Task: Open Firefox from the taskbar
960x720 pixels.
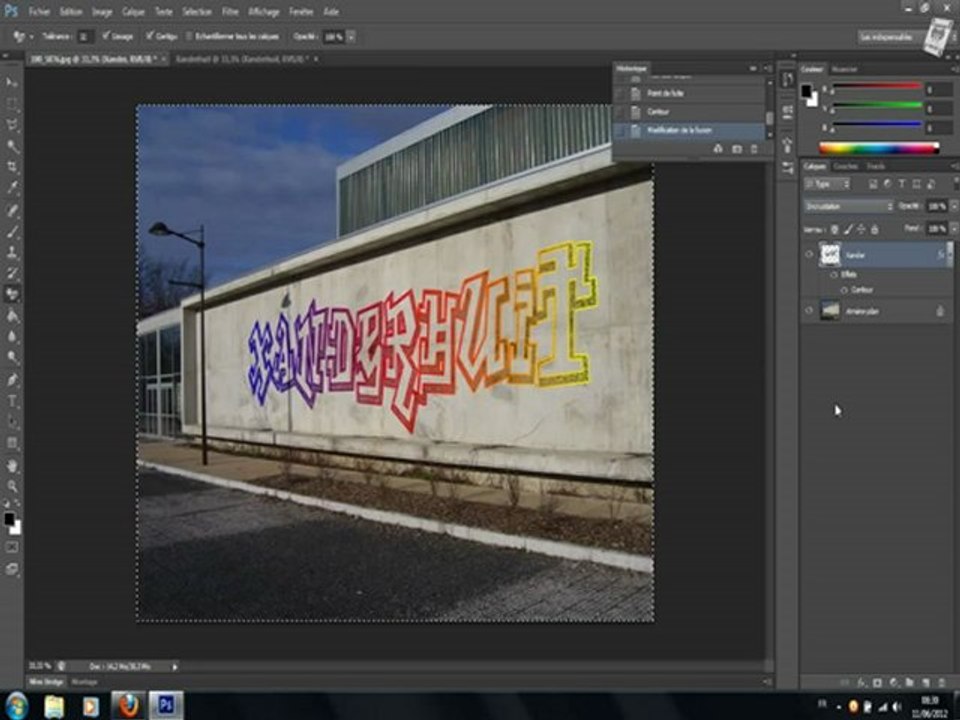Action: click(x=128, y=705)
